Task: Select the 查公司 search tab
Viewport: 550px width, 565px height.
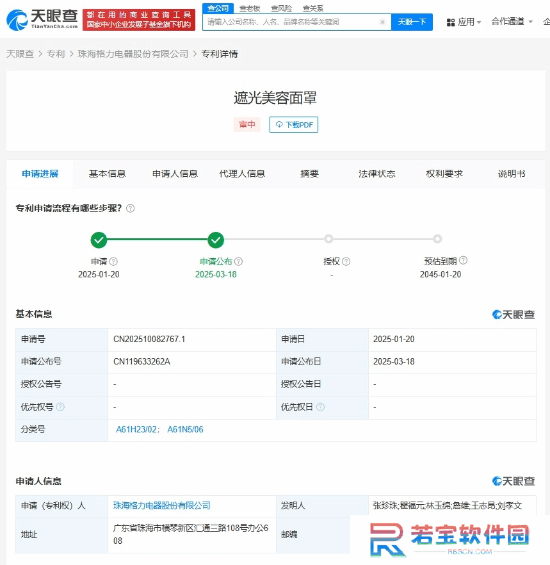Action: click(218, 8)
